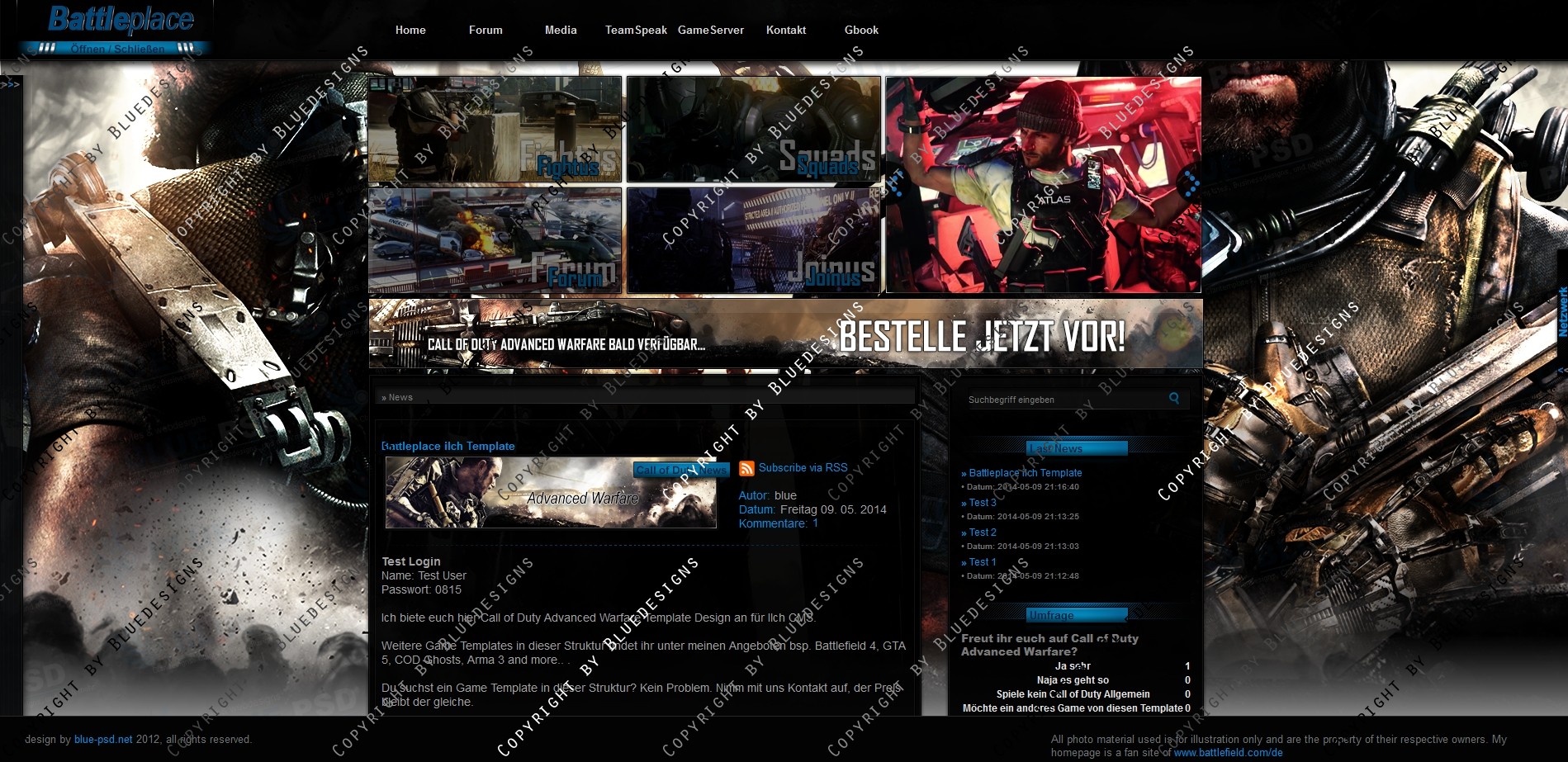Image resolution: width=1568 pixels, height=762 pixels.
Task: Open the GameServer menu item
Action: 711,30
